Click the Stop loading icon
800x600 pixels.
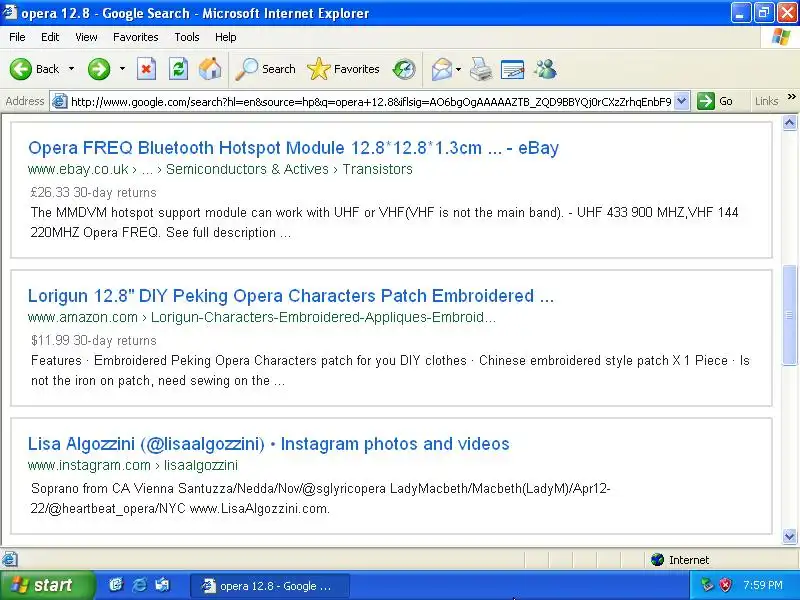[146, 69]
